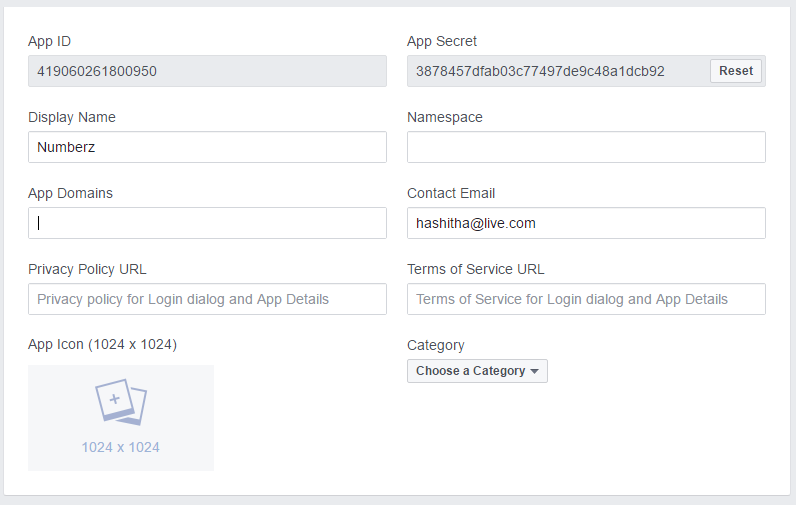Focus the Privacy Policy URL field
The image size is (796, 505).
click(207, 299)
